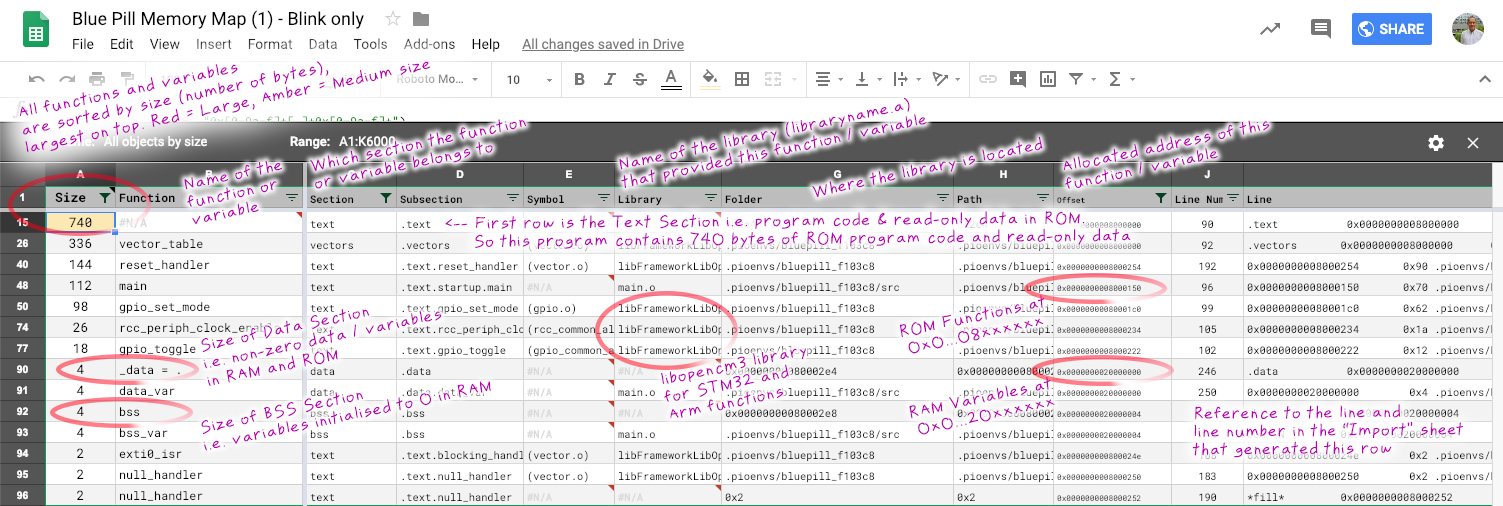Open the cell borders tool
The width and height of the screenshot is (1503, 506).
742,79
